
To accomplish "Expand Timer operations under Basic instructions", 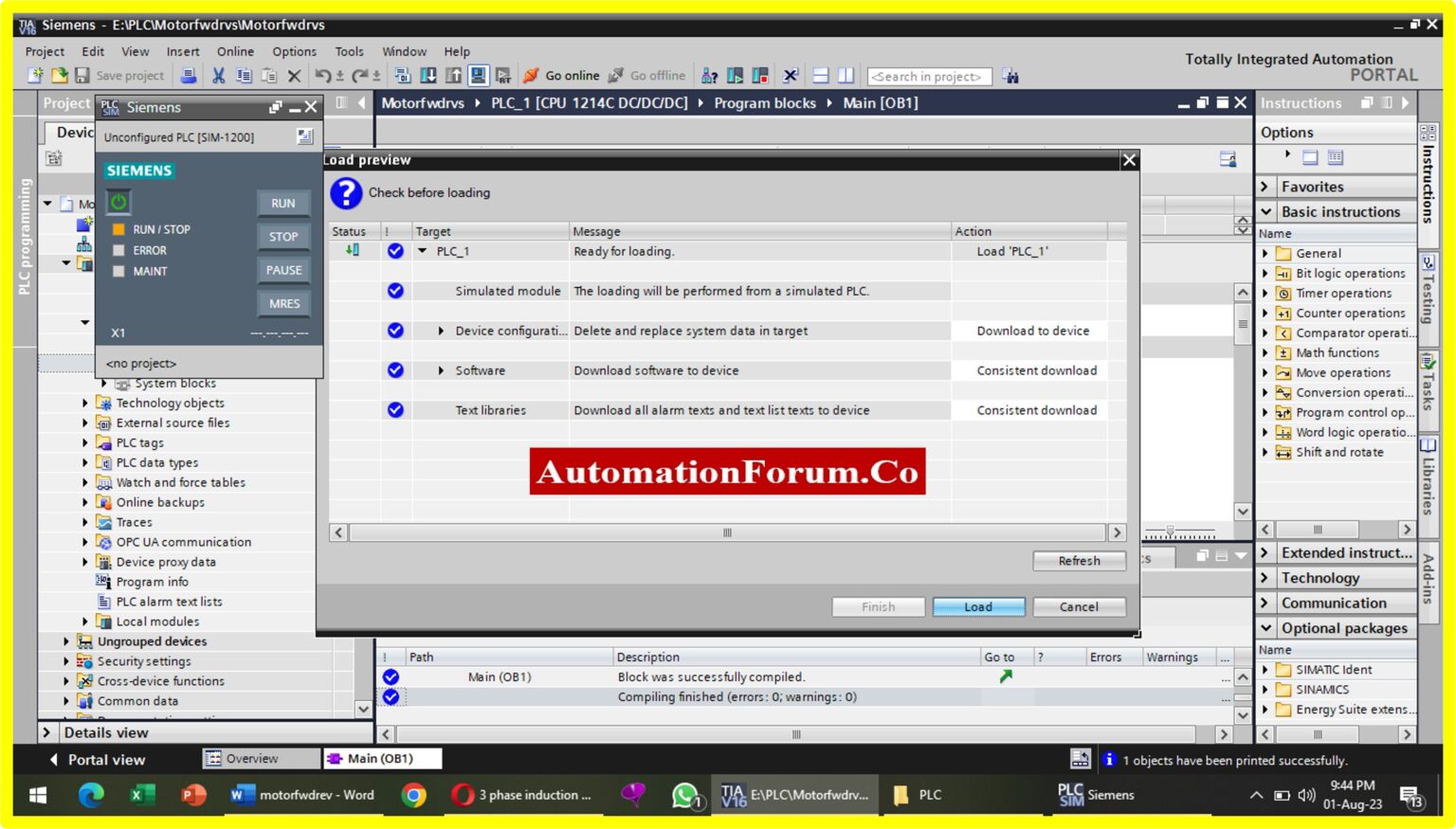I will click(1268, 293).
